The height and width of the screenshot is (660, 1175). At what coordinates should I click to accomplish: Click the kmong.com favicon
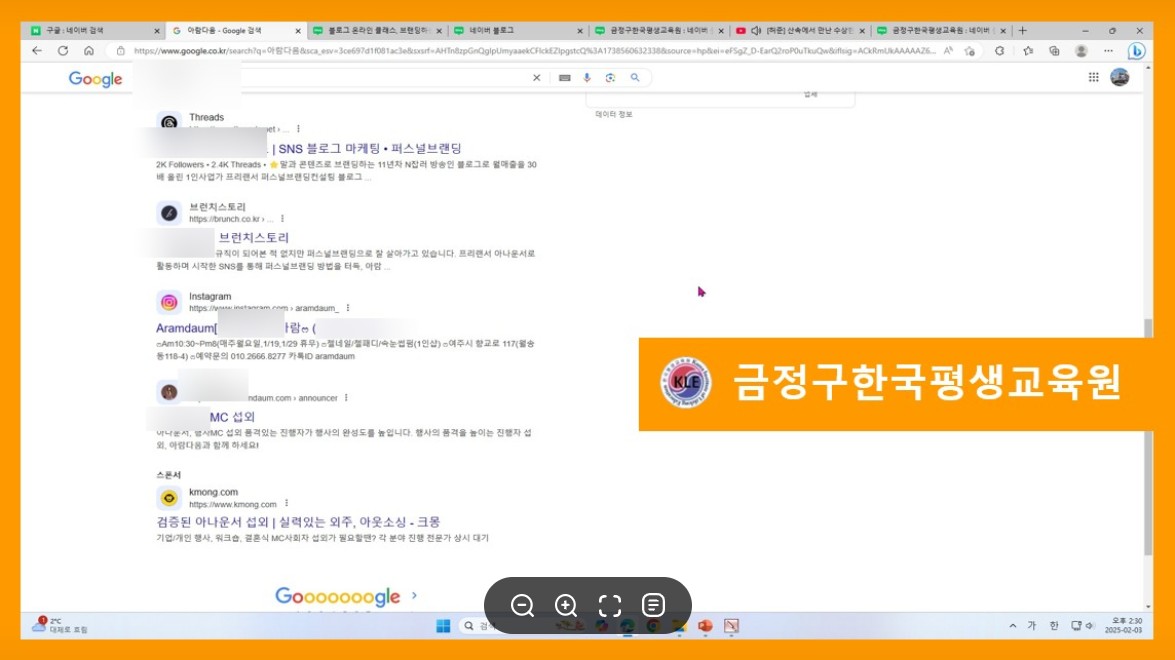click(169, 497)
